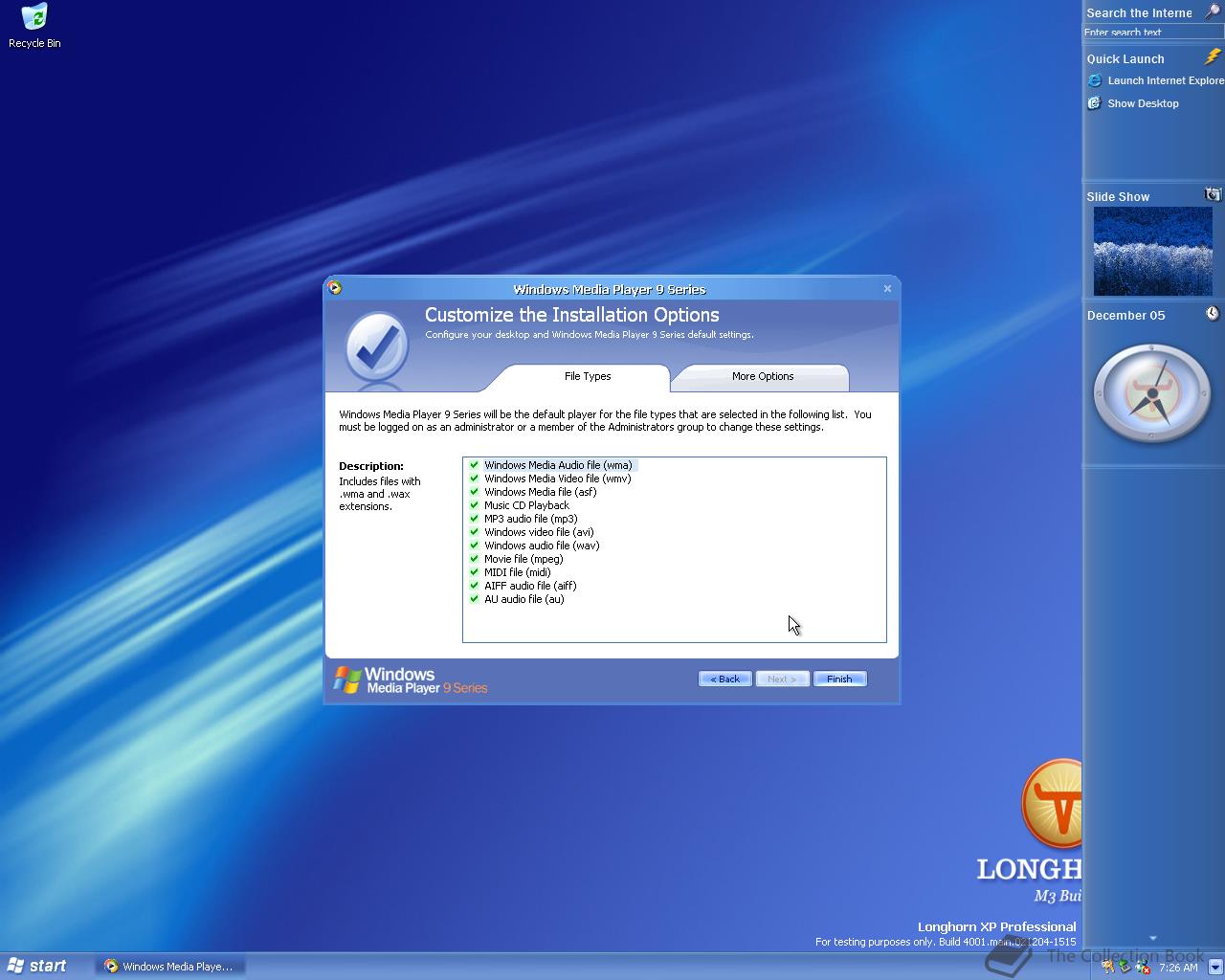Expand the sidebar options arrow at taskbar end
The width and height of the screenshot is (1225, 980).
pos(1214,967)
